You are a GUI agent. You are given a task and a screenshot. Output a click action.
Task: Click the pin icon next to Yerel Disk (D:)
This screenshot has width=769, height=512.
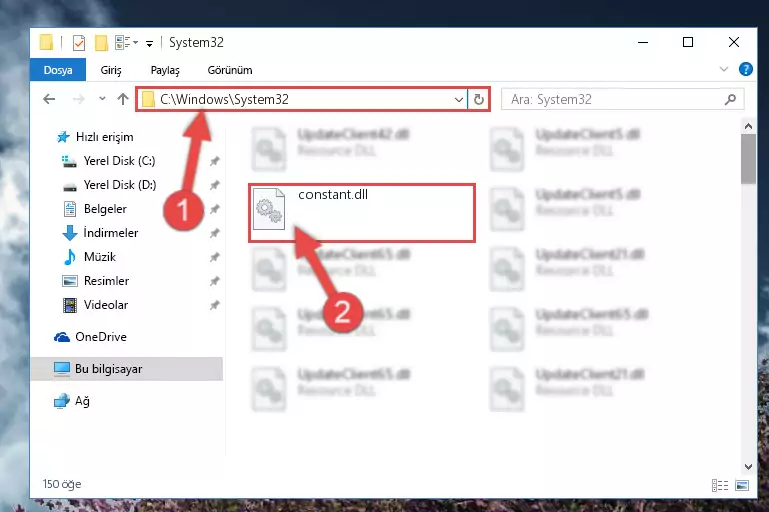pos(214,185)
